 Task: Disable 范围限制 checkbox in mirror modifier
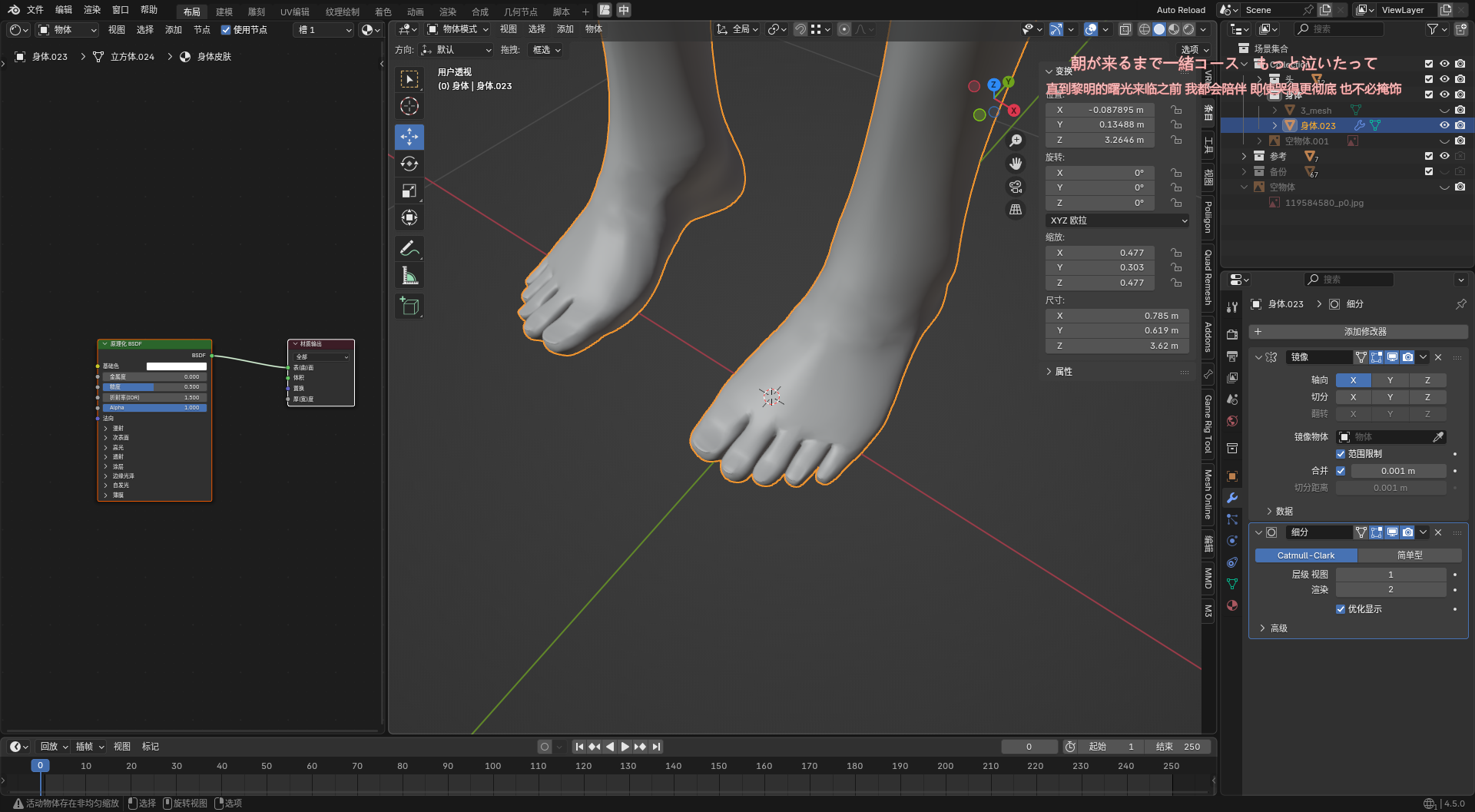[x=1341, y=454]
